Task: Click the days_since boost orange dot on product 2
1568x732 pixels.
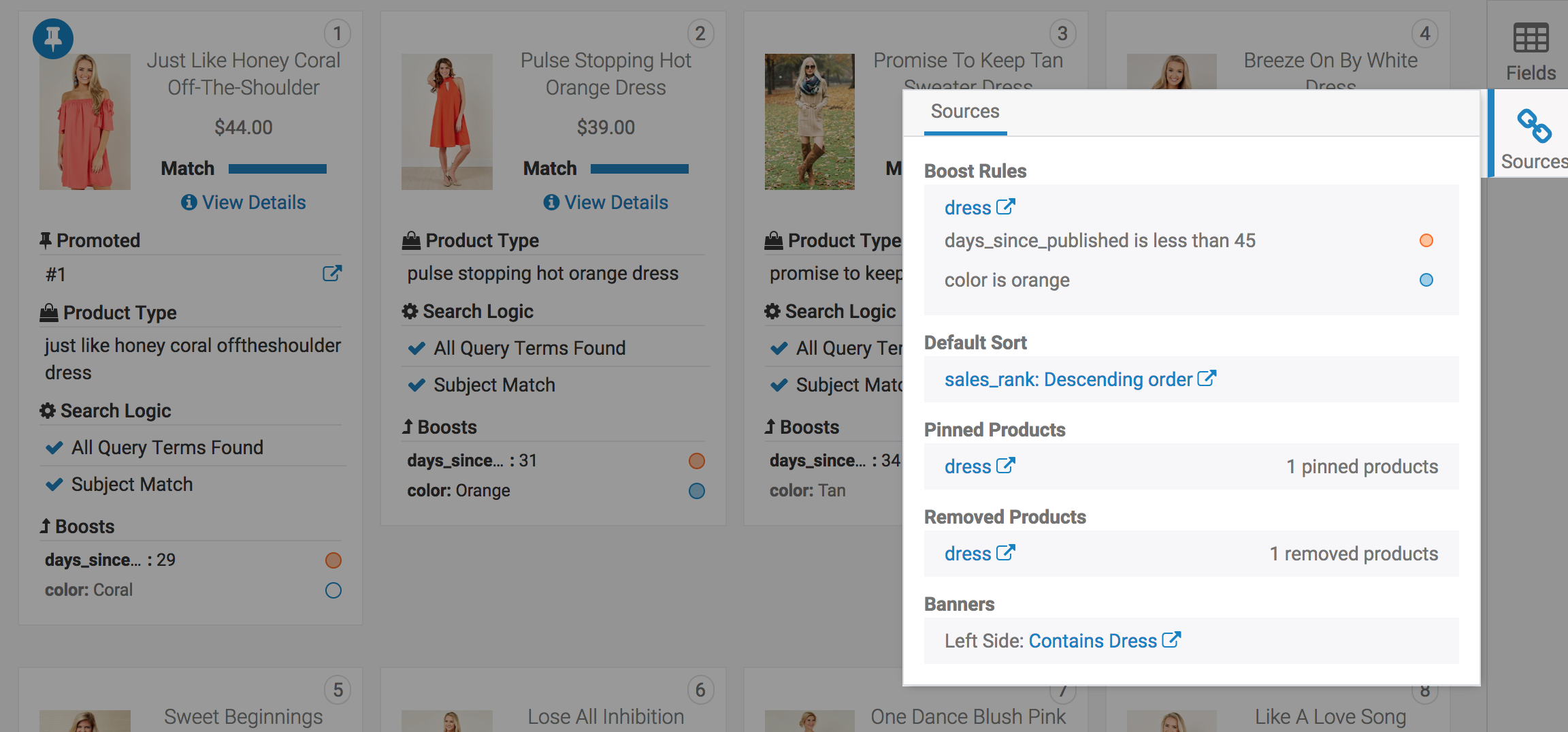Action: 696,461
